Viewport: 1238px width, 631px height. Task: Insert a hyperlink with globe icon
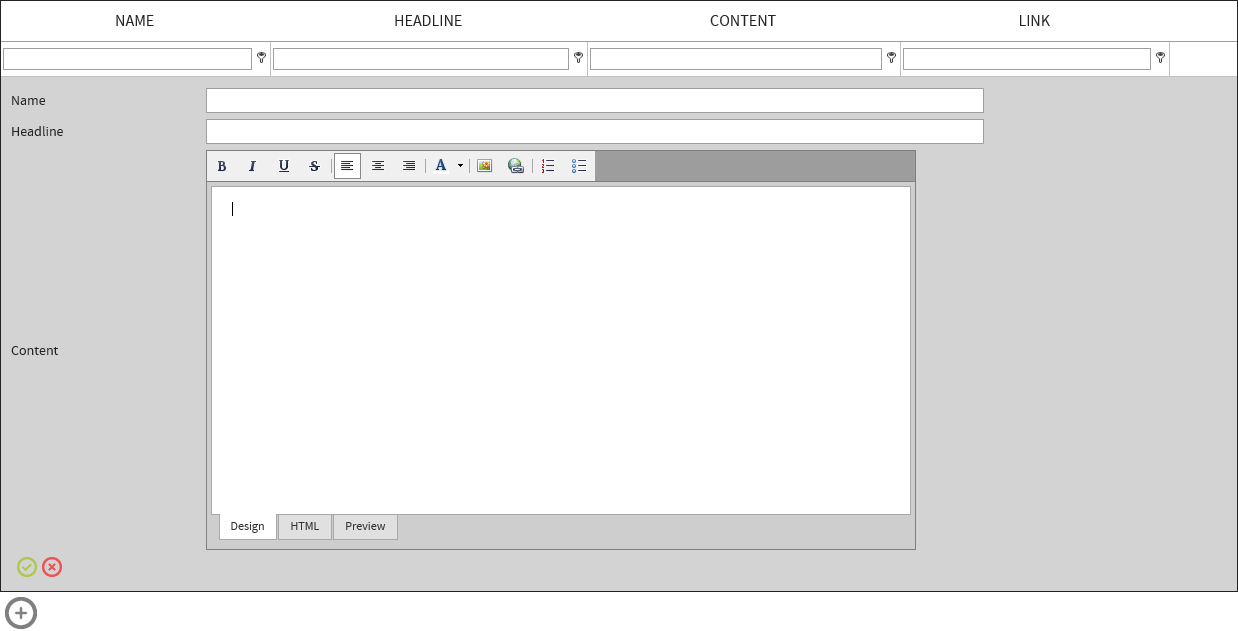(516, 166)
